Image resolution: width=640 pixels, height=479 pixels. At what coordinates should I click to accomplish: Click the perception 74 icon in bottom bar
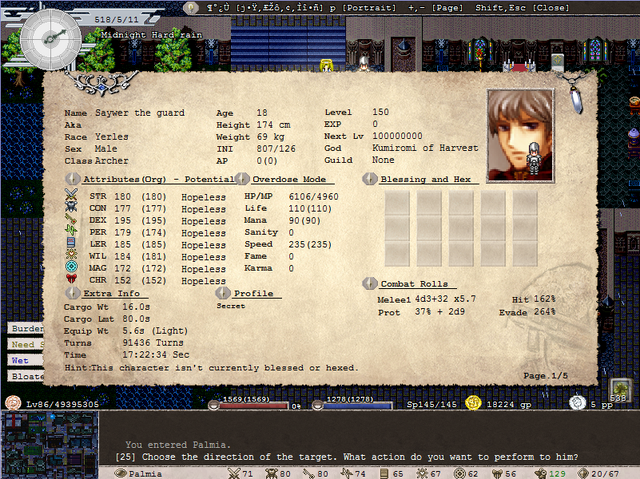point(347,473)
